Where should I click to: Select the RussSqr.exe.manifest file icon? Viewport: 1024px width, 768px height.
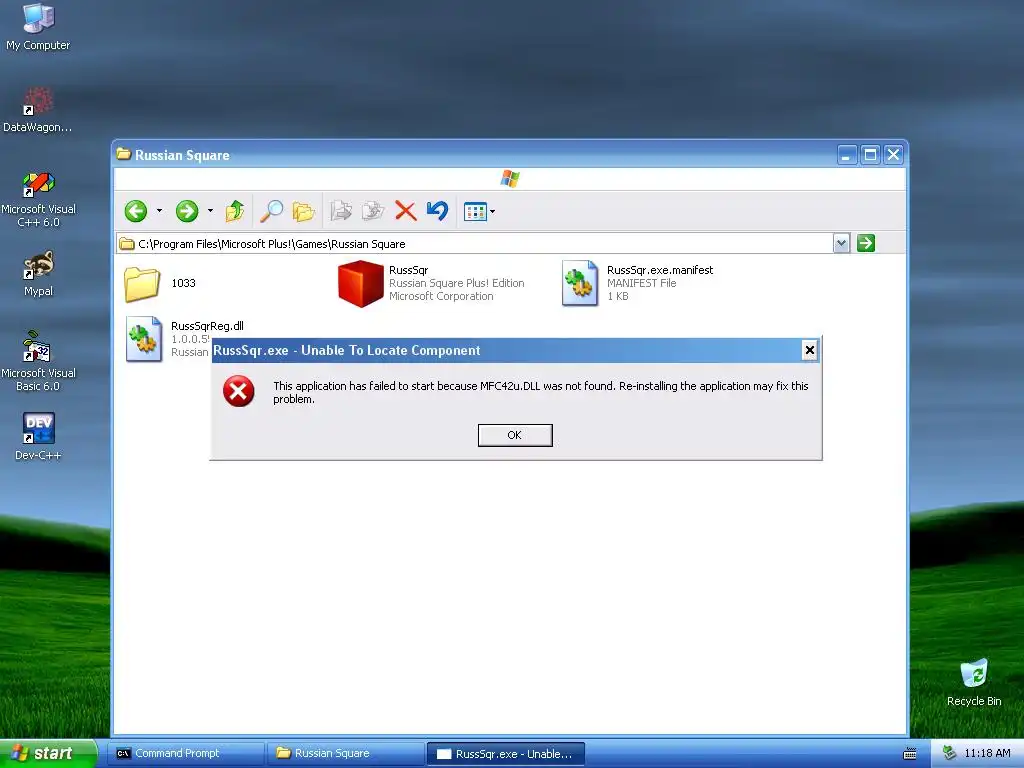(580, 283)
